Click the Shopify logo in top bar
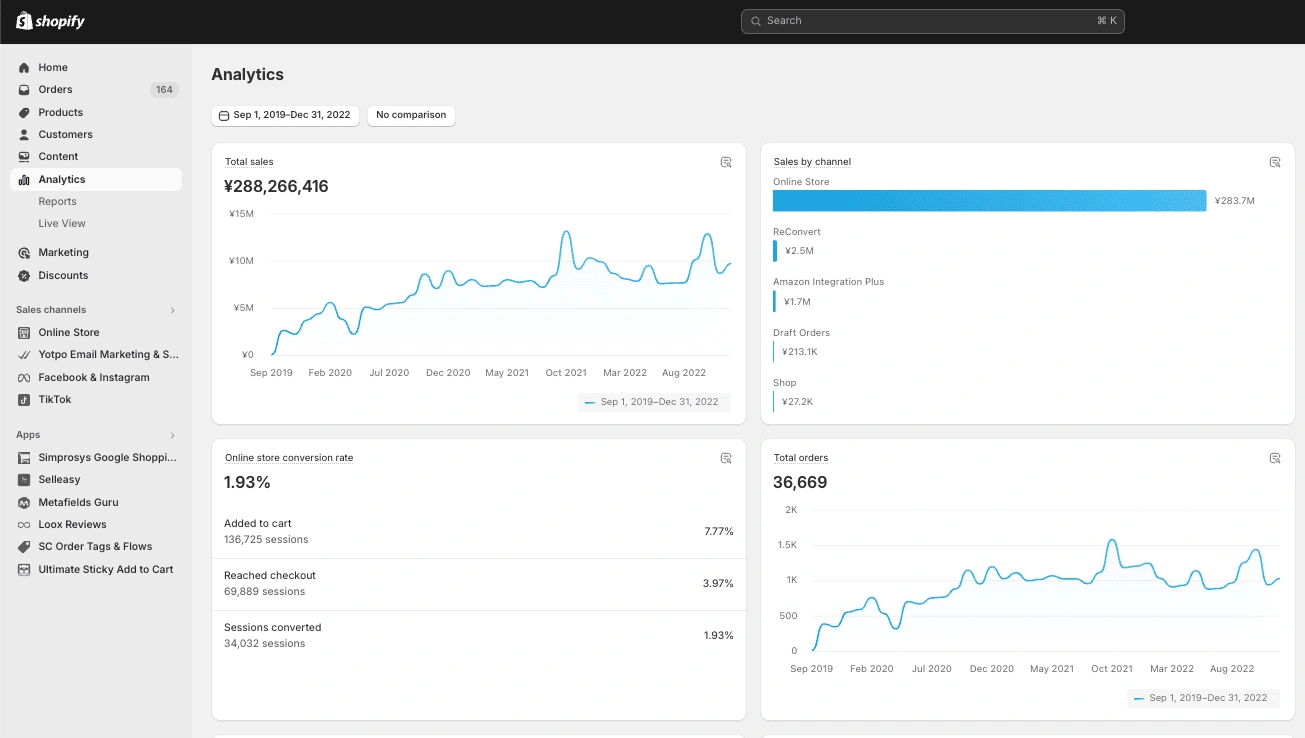Viewport: 1305px width, 738px height. [x=51, y=21]
